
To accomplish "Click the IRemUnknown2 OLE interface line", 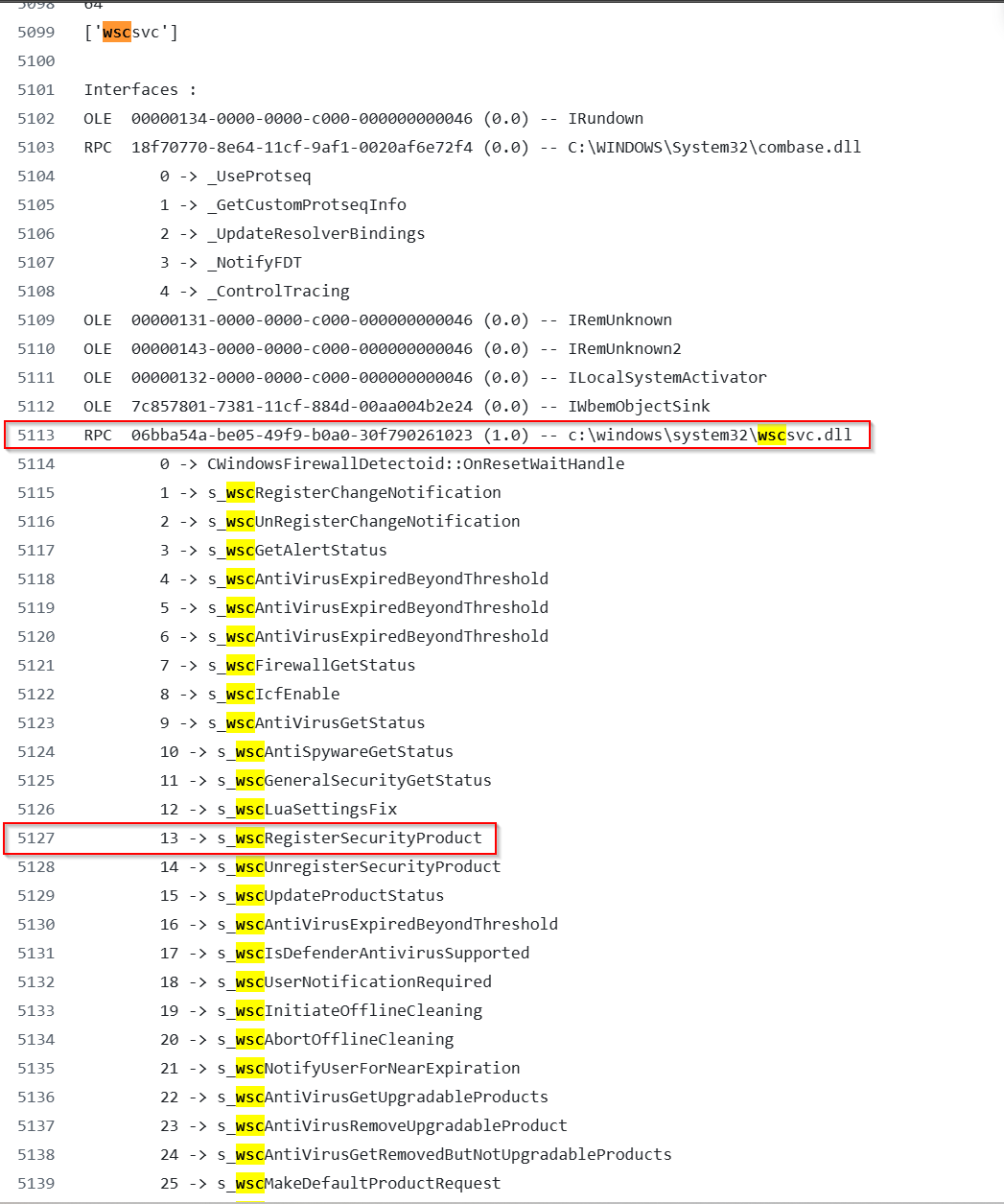I will click(383, 348).
